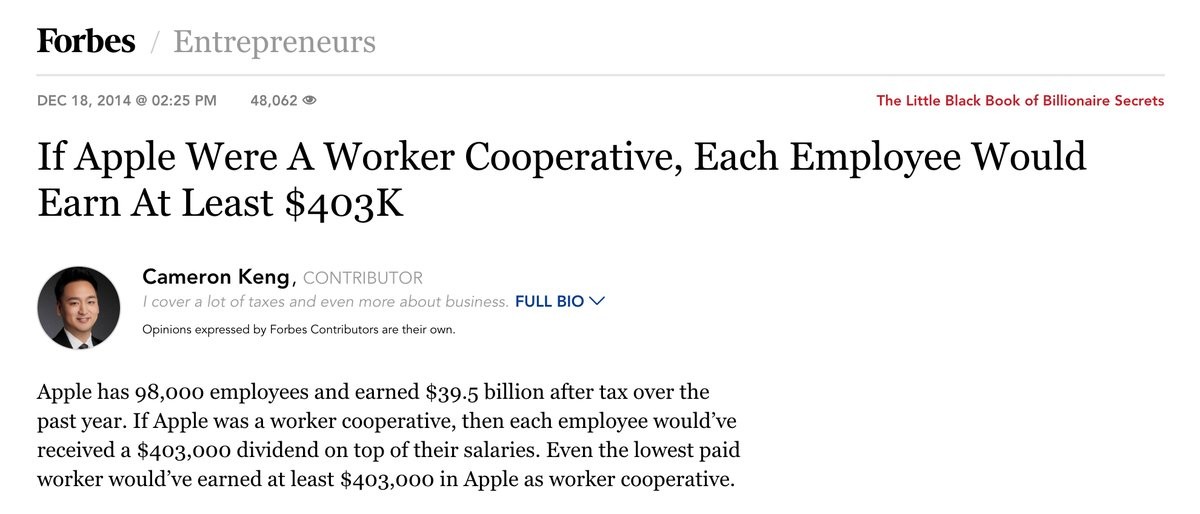Open The Little Black Book of Billionaire Secrets
This screenshot has height=514, width=1200.
[1020, 100]
